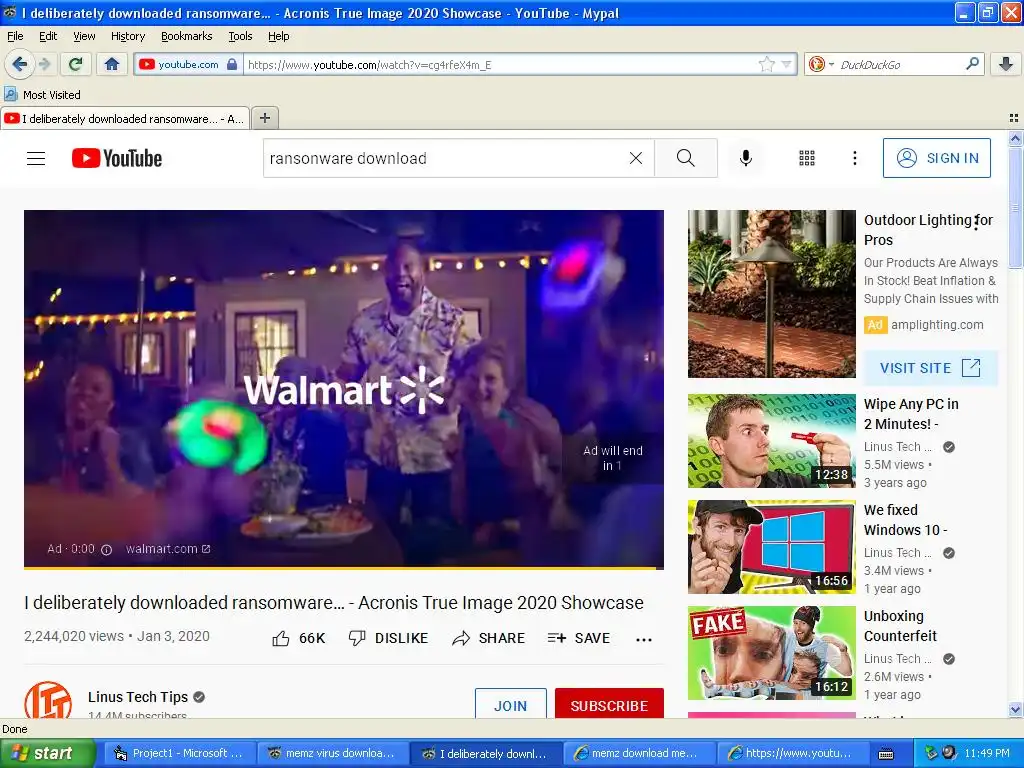Open the URL history dropdown arrow
The width and height of the screenshot is (1024, 768).
pos(787,64)
